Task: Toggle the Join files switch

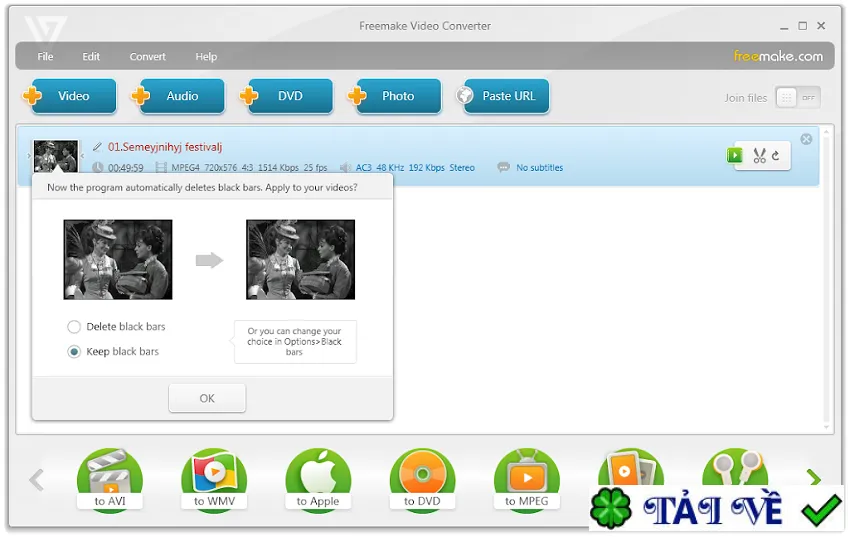Action: 797,98
